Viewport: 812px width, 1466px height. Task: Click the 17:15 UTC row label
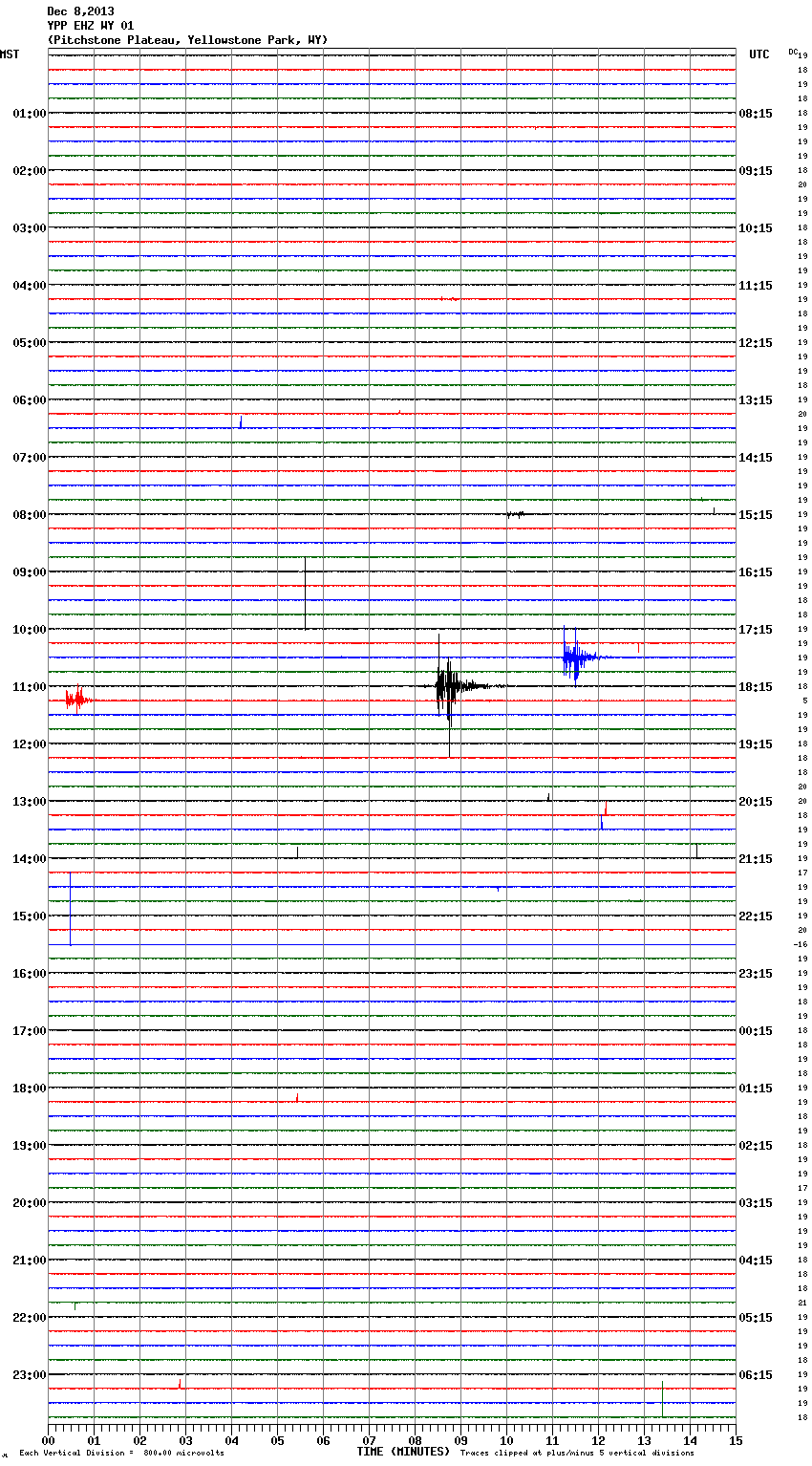point(756,630)
